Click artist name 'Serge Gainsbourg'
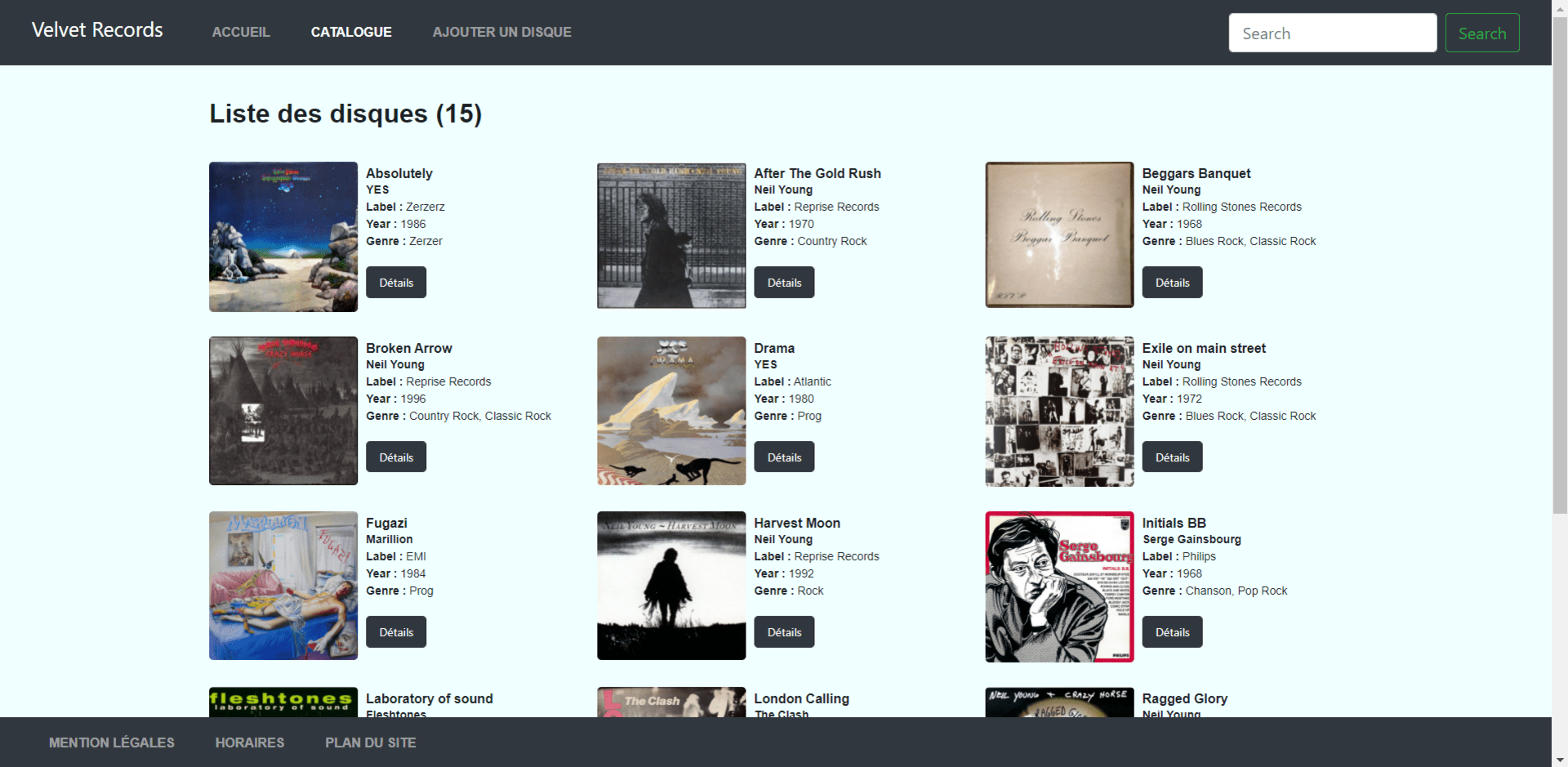Image resolution: width=1568 pixels, height=767 pixels. coord(1192,539)
